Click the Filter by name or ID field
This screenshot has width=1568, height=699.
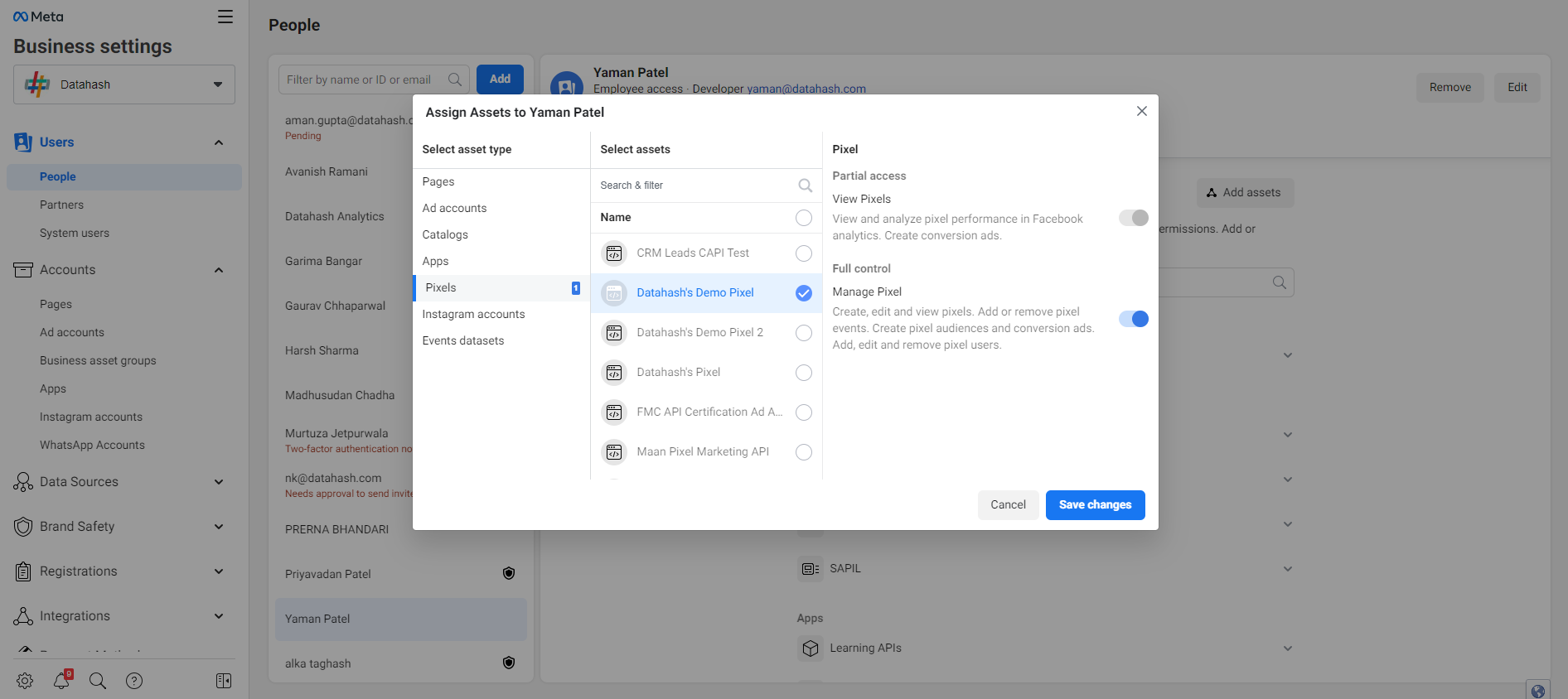pos(374,80)
